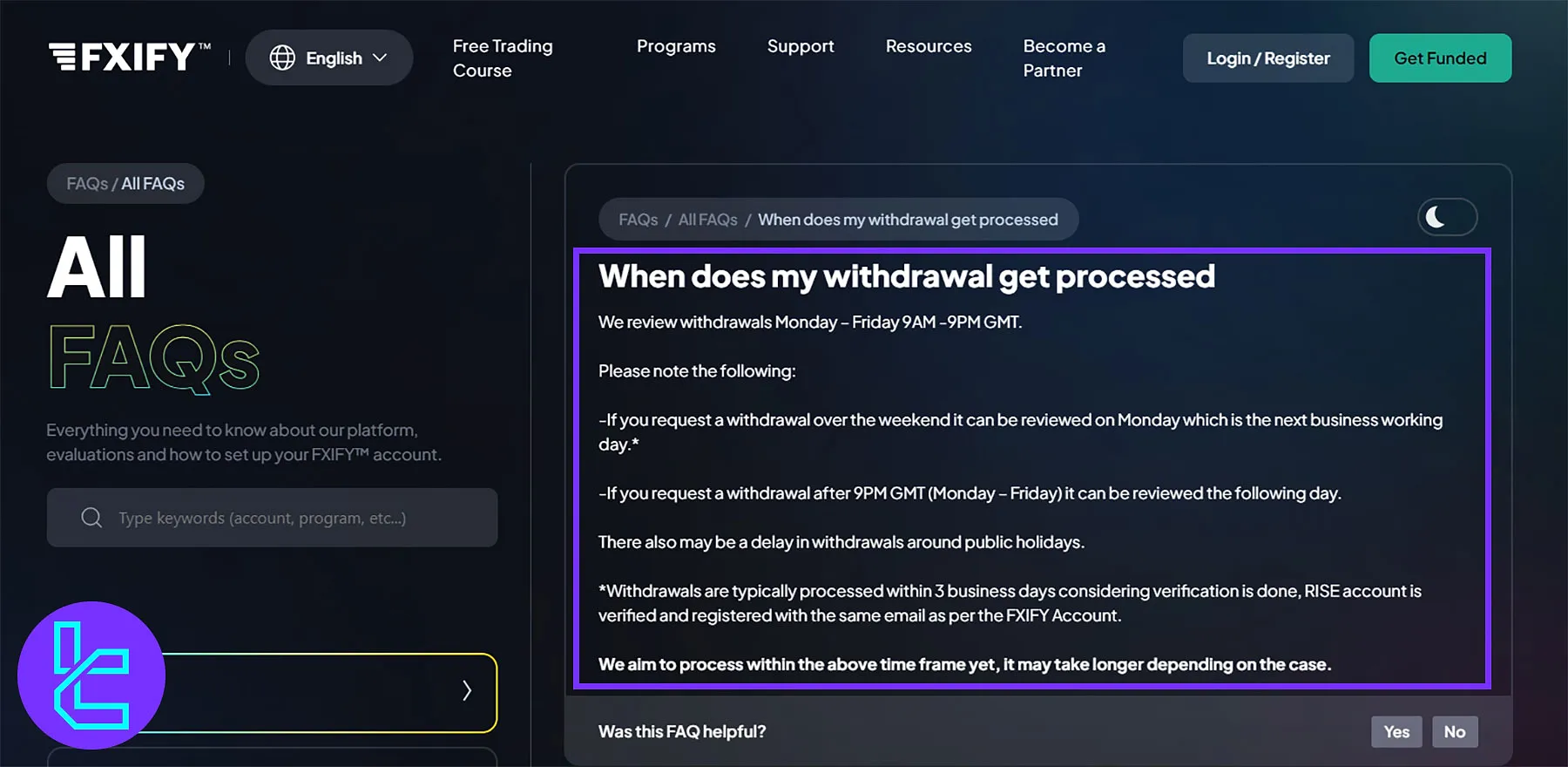This screenshot has width=1568, height=767.
Task: Click the round purple TC logo
Action: click(x=91, y=675)
